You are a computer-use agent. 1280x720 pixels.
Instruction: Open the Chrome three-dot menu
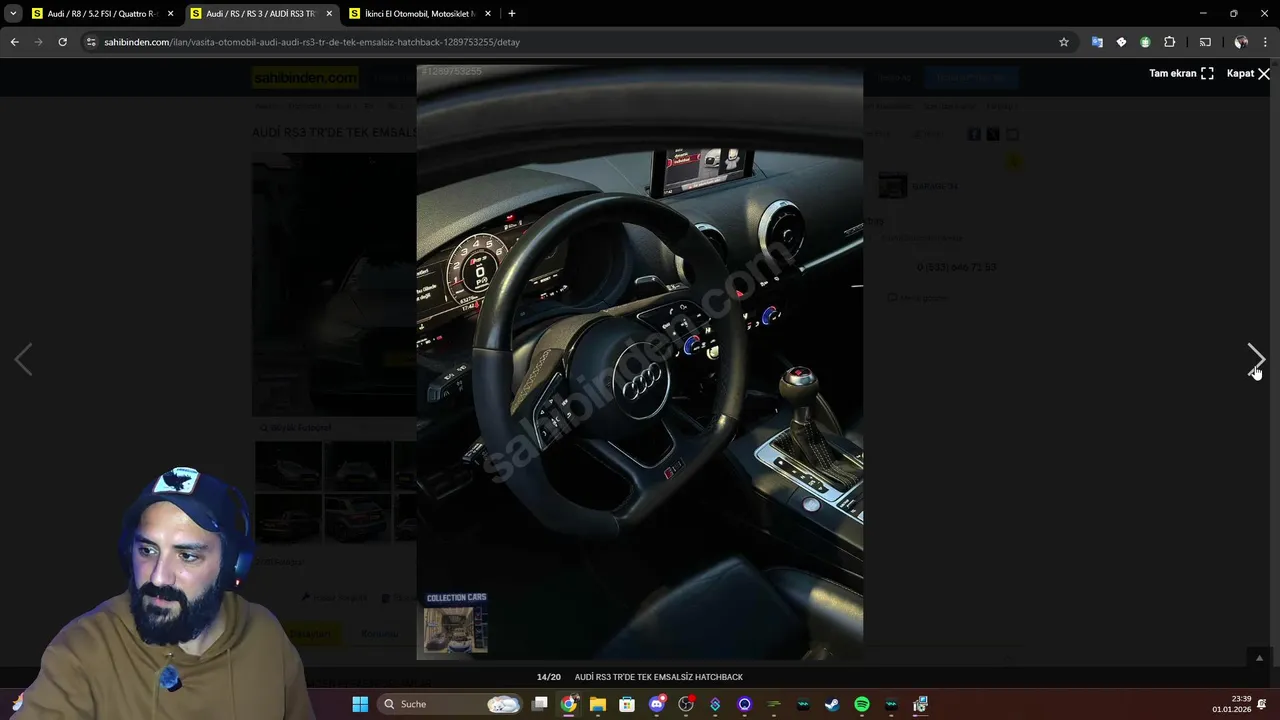tap(1266, 42)
